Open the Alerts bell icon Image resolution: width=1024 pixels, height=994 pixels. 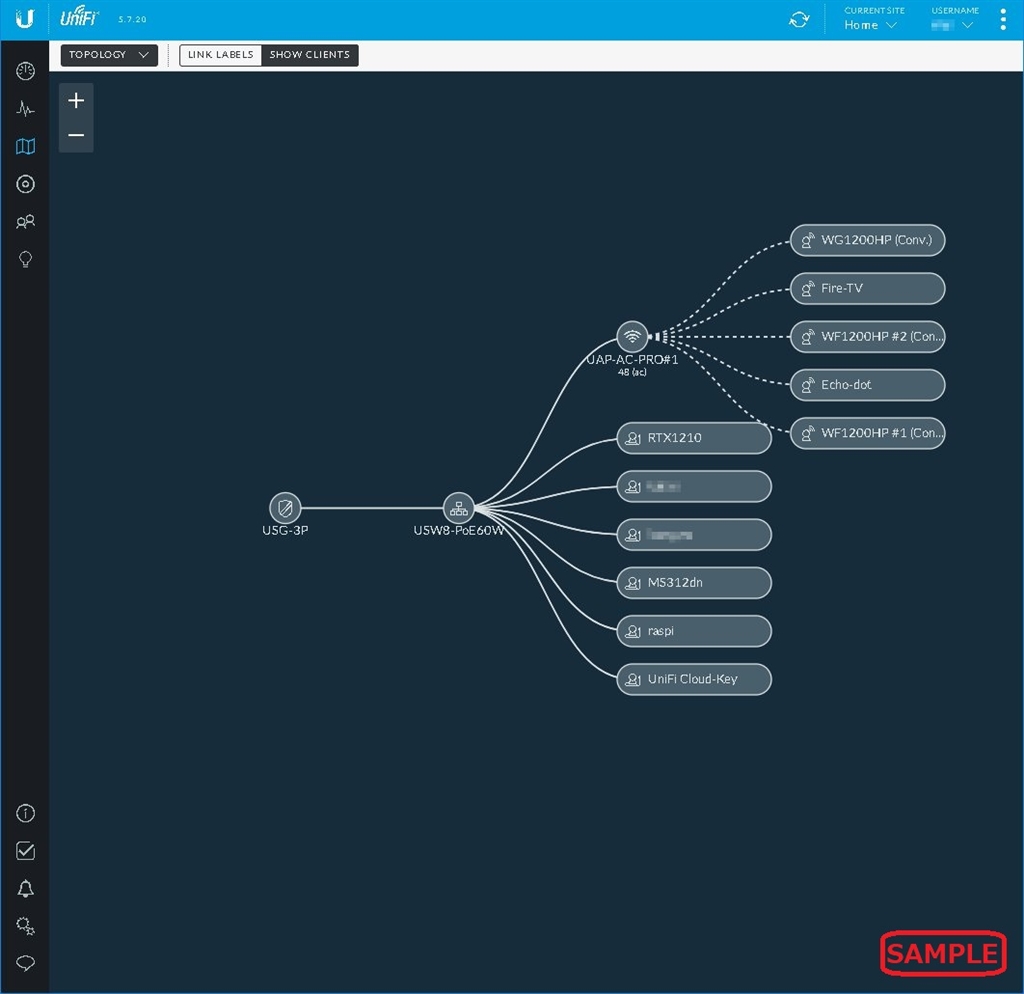coord(25,888)
